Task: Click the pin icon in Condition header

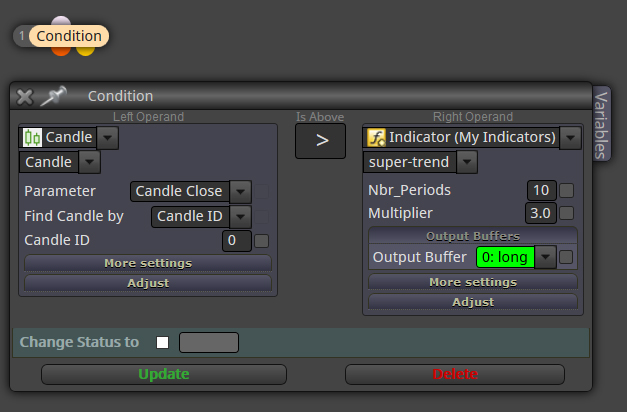Action: [54, 96]
